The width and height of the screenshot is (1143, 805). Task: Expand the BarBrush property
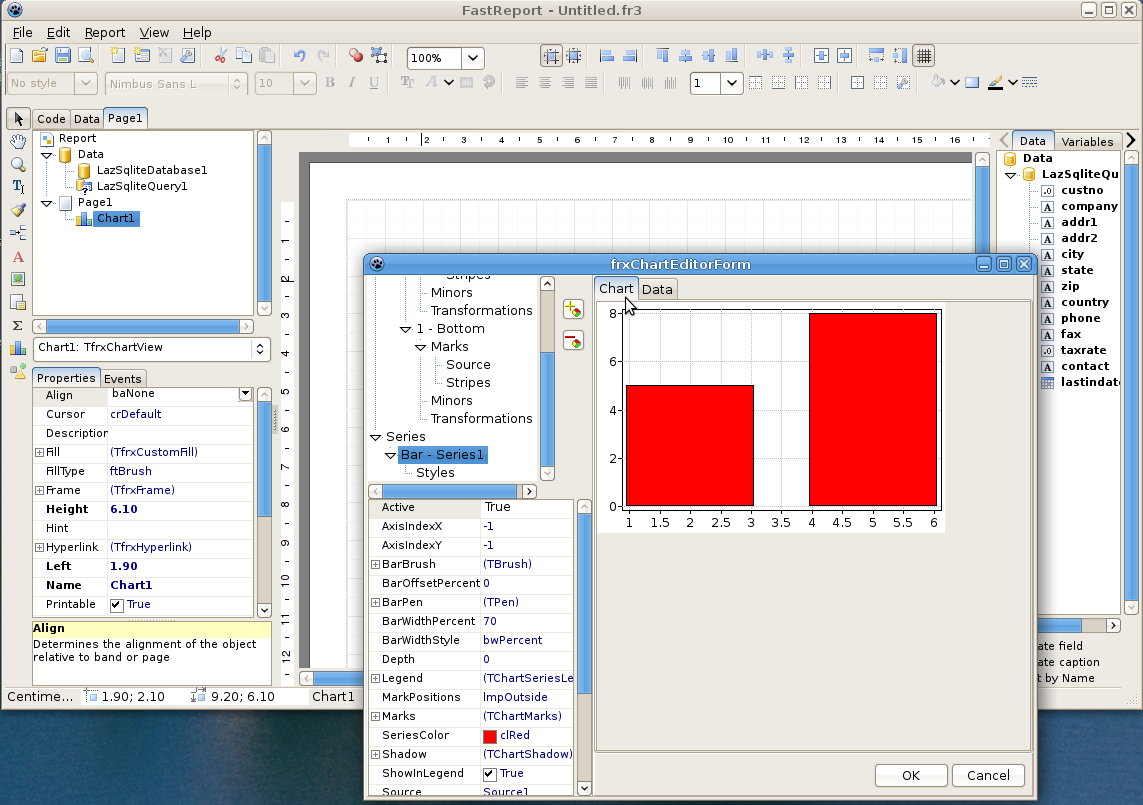pyautogui.click(x=375, y=564)
